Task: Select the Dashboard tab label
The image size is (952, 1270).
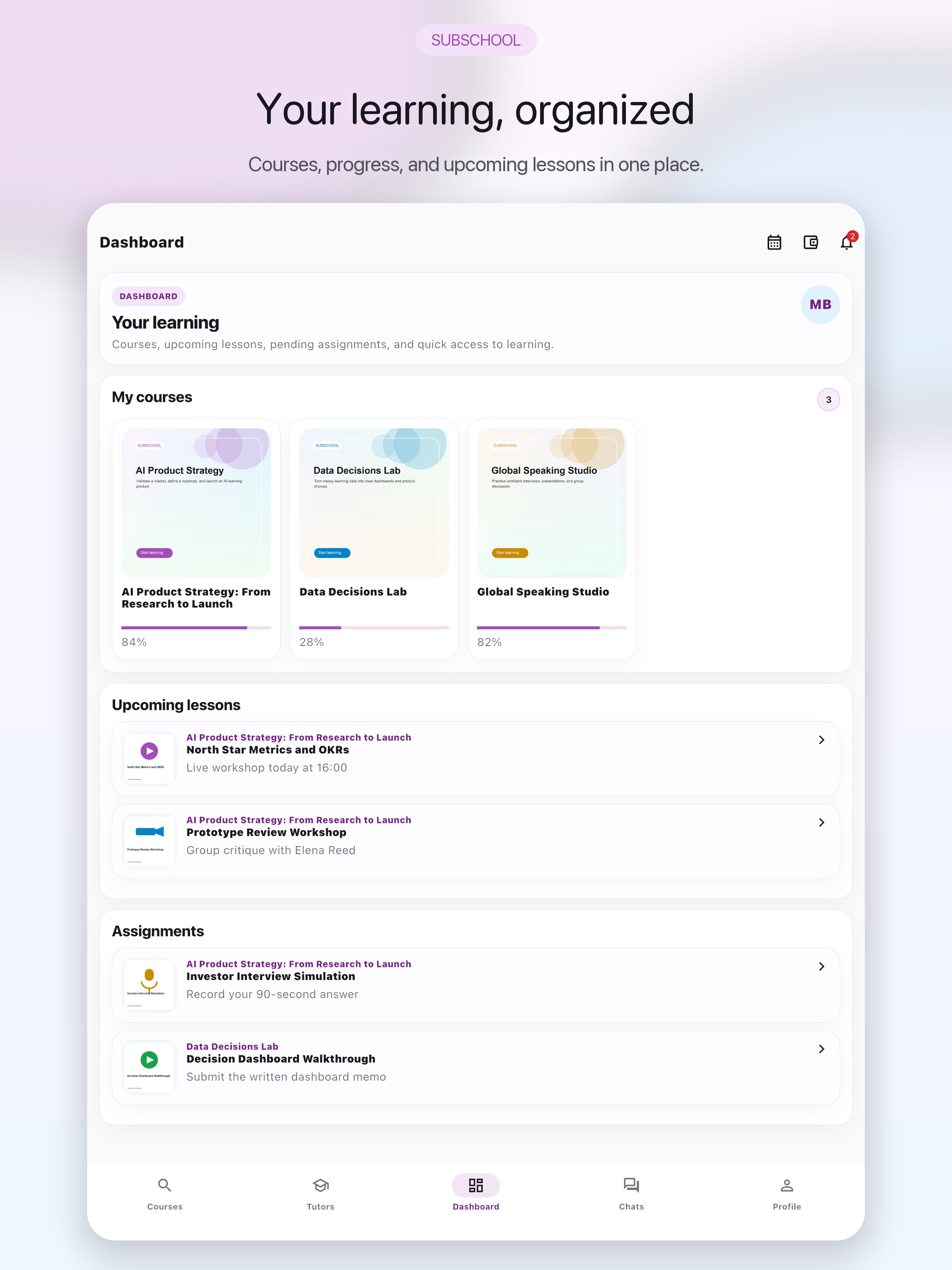Action: (x=476, y=1207)
